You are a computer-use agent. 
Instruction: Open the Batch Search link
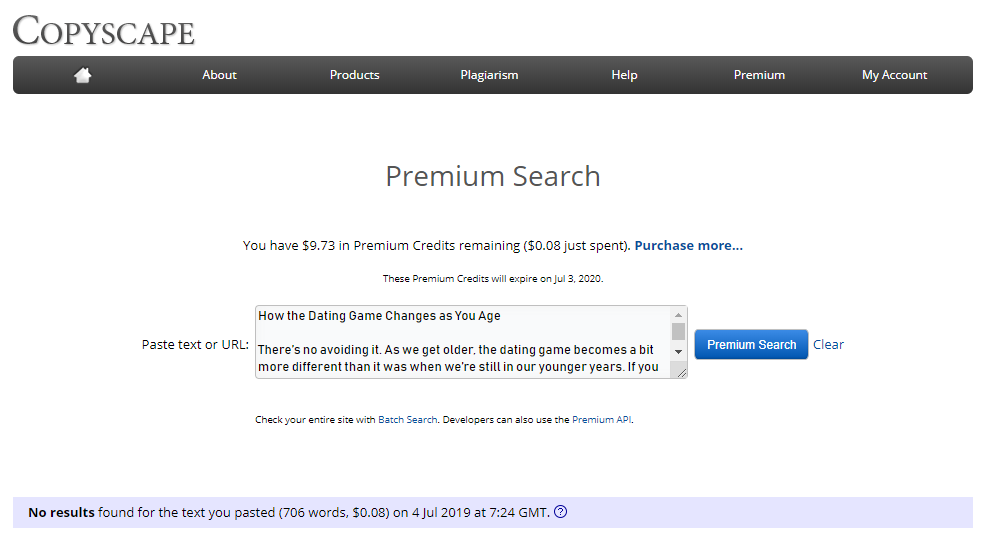click(x=407, y=419)
